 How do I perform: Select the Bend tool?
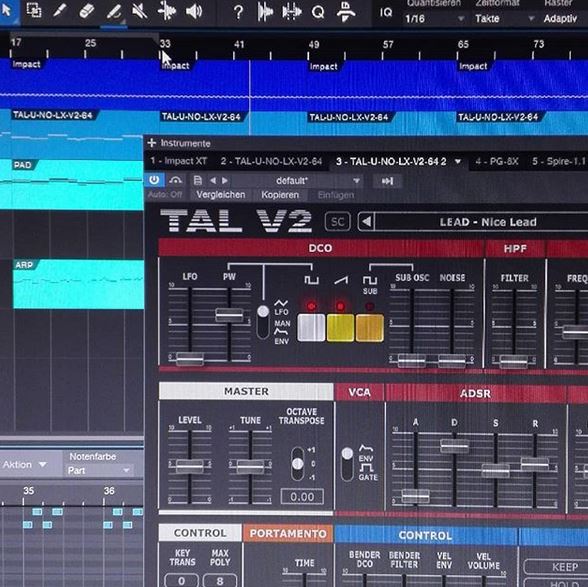(x=166, y=12)
